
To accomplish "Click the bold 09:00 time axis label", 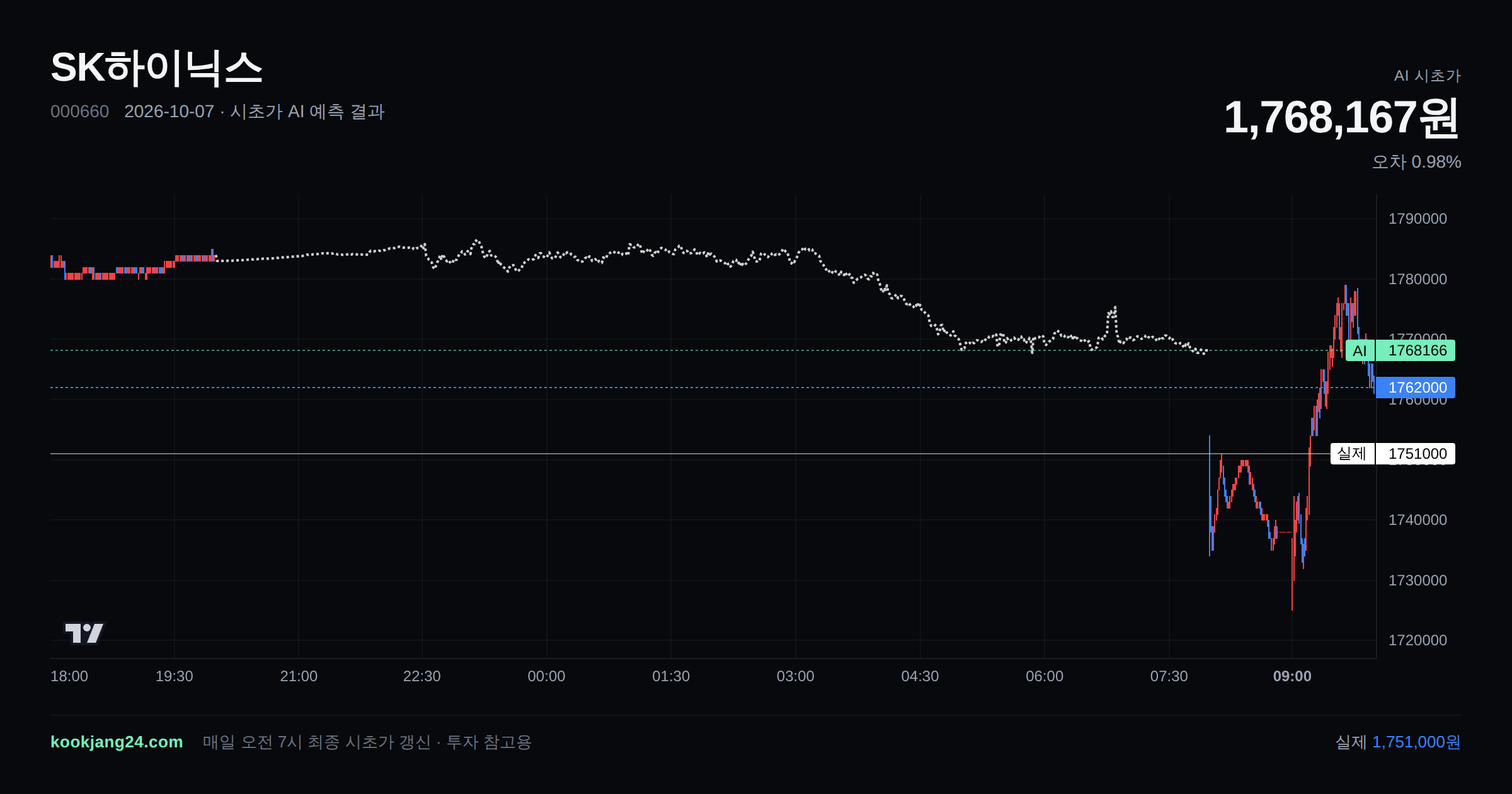I will [x=1292, y=676].
